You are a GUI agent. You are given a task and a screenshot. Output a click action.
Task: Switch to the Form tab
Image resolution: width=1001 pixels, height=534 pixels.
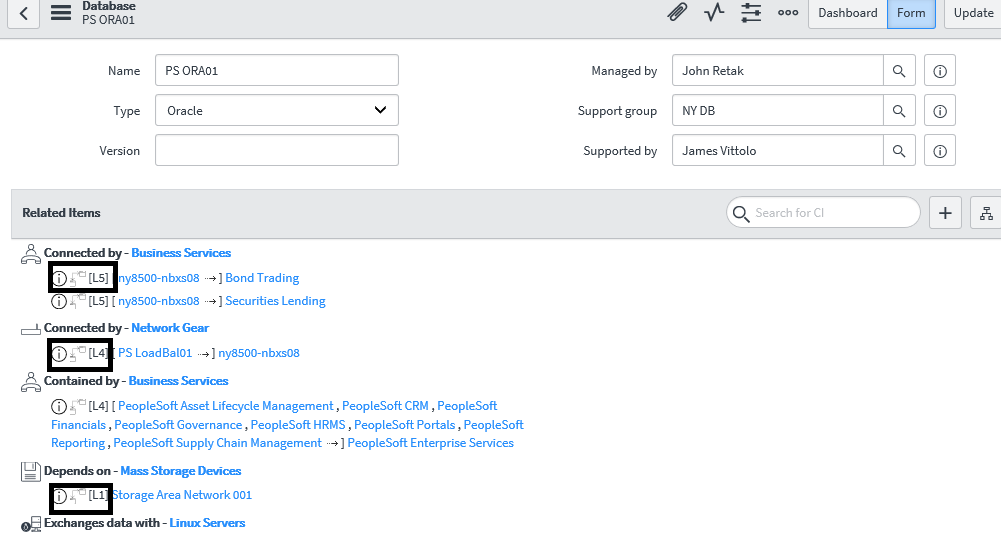click(911, 13)
